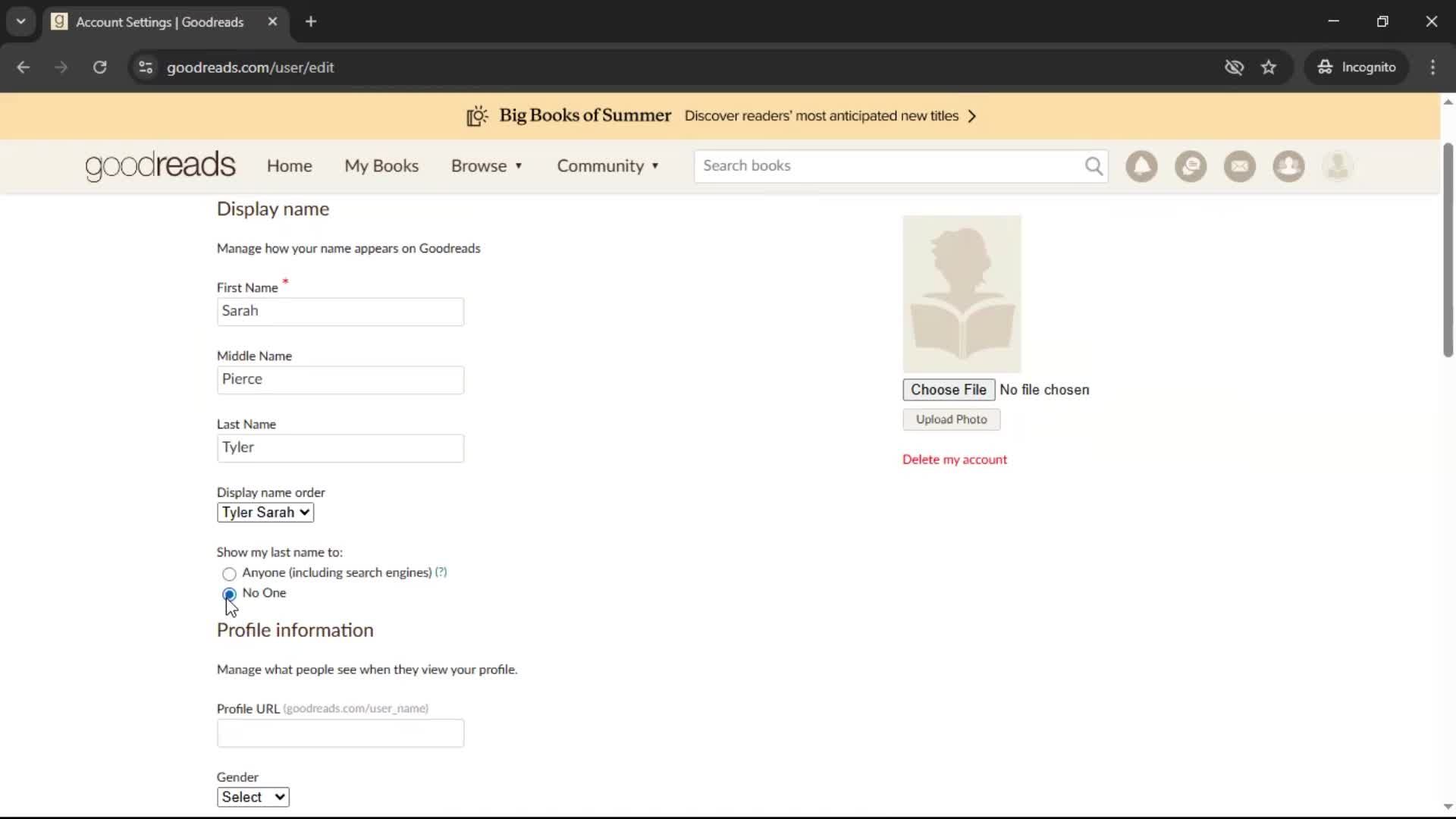Open the messages envelope icon
The width and height of the screenshot is (1456, 819).
tap(1240, 166)
